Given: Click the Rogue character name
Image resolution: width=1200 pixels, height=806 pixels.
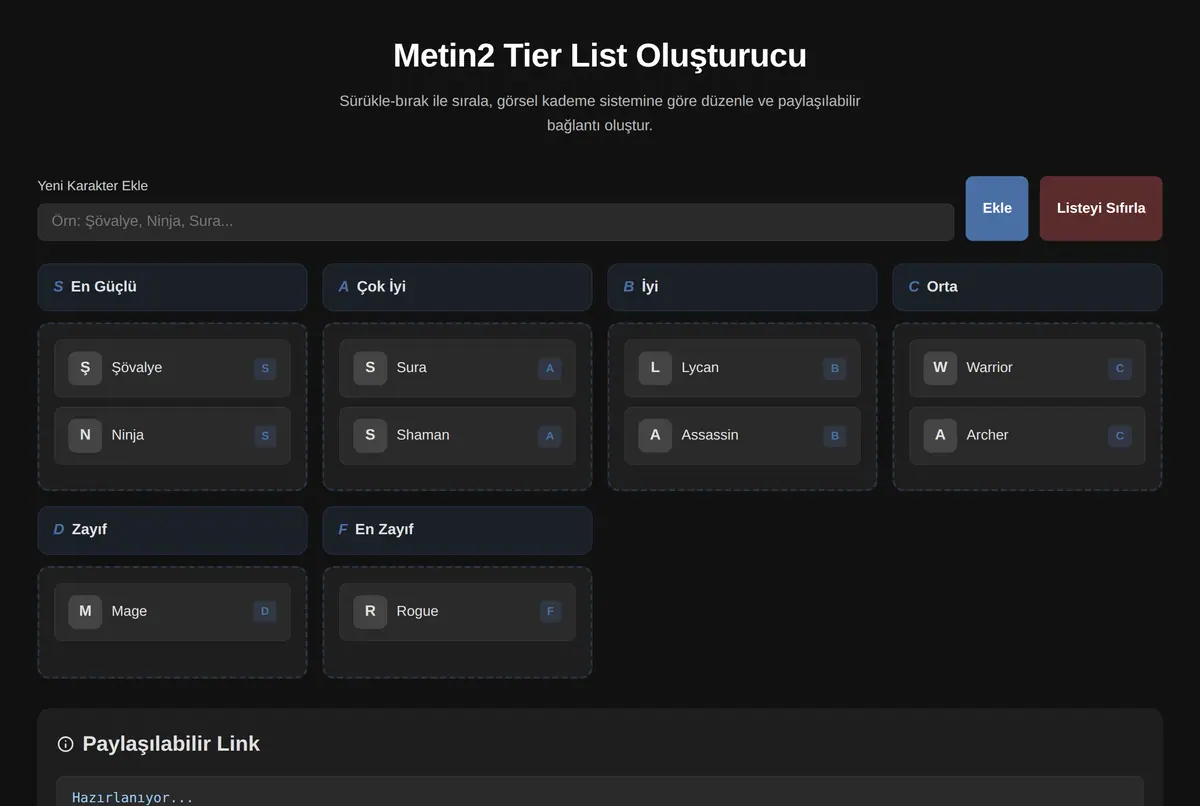Looking at the screenshot, I should click(417, 611).
